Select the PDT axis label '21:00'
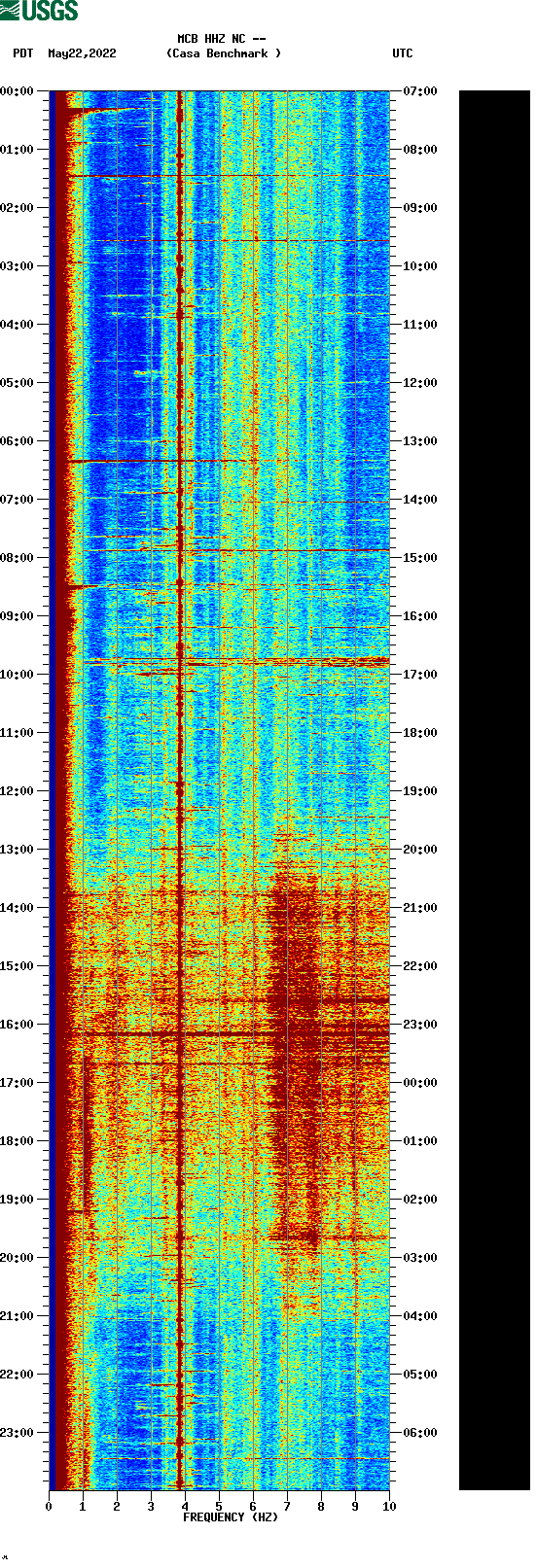 click(x=18, y=1316)
